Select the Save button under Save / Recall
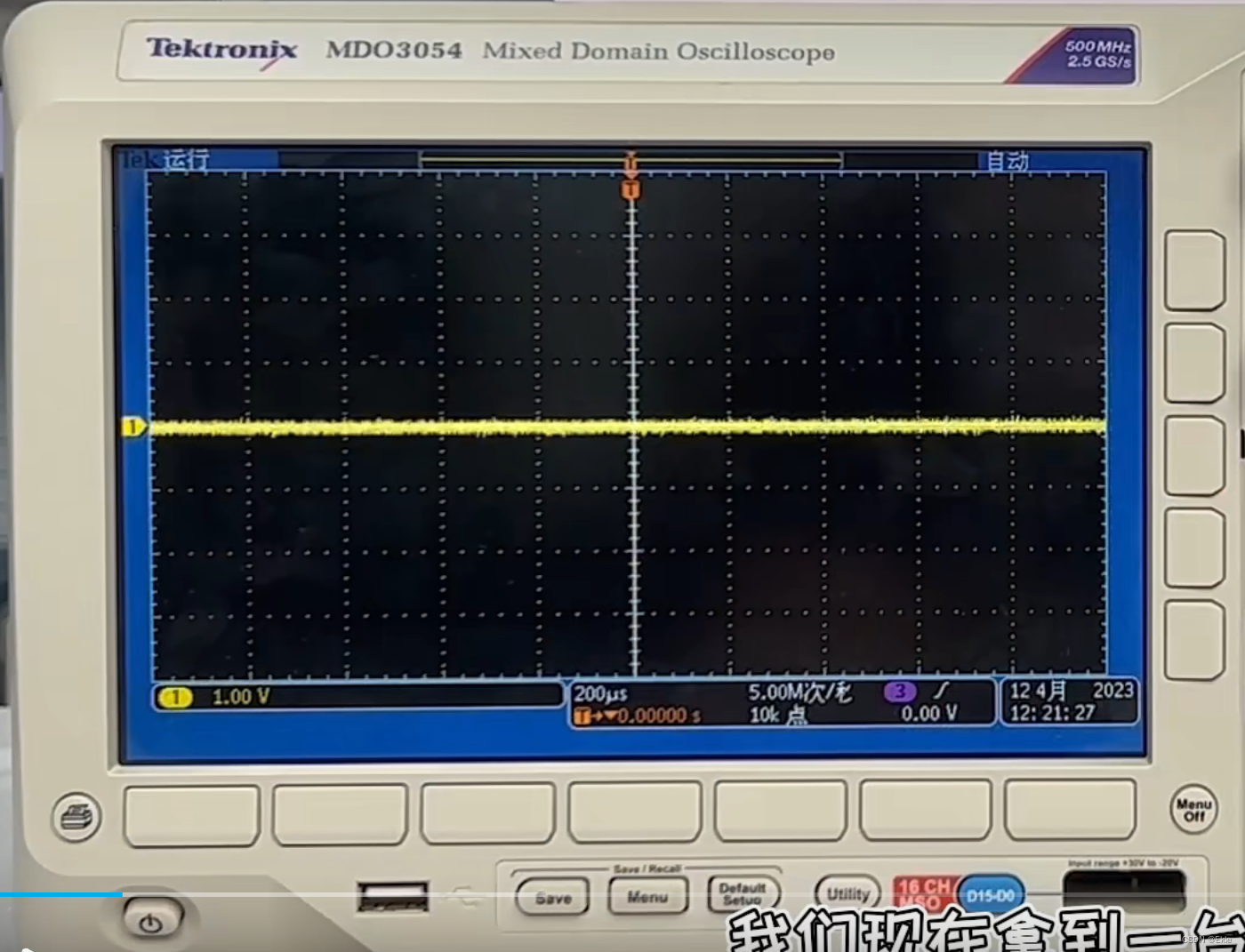1245x952 pixels. coord(552,898)
